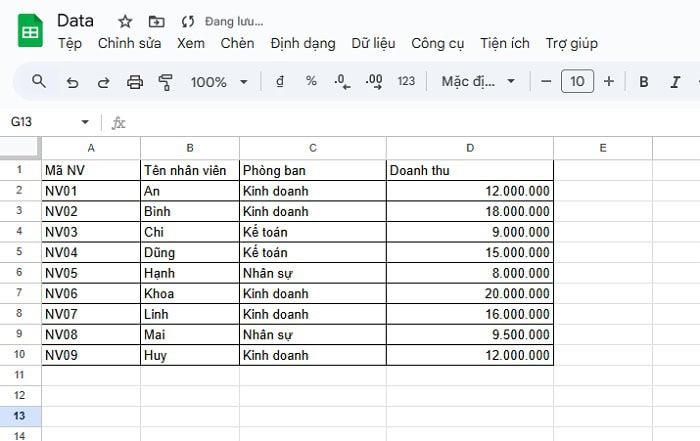Expand the Mặc định font dropdown
Image resolution: width=700 pixels, height=441 pixels.
coord(479,82)
